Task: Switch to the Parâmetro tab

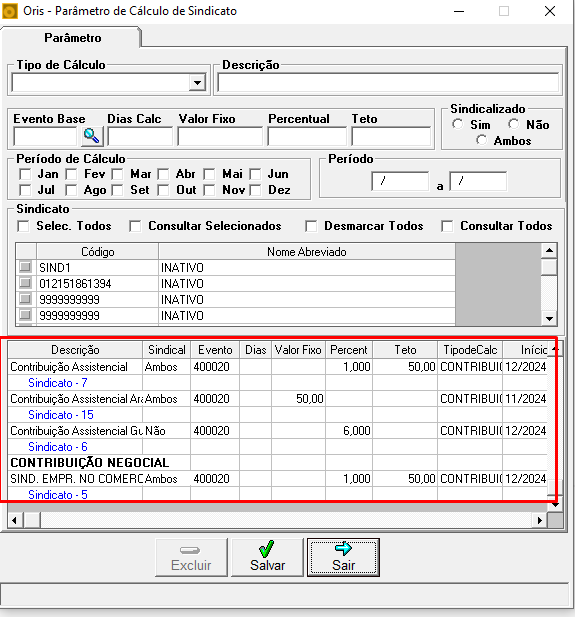Action: [x=72, y=38]
